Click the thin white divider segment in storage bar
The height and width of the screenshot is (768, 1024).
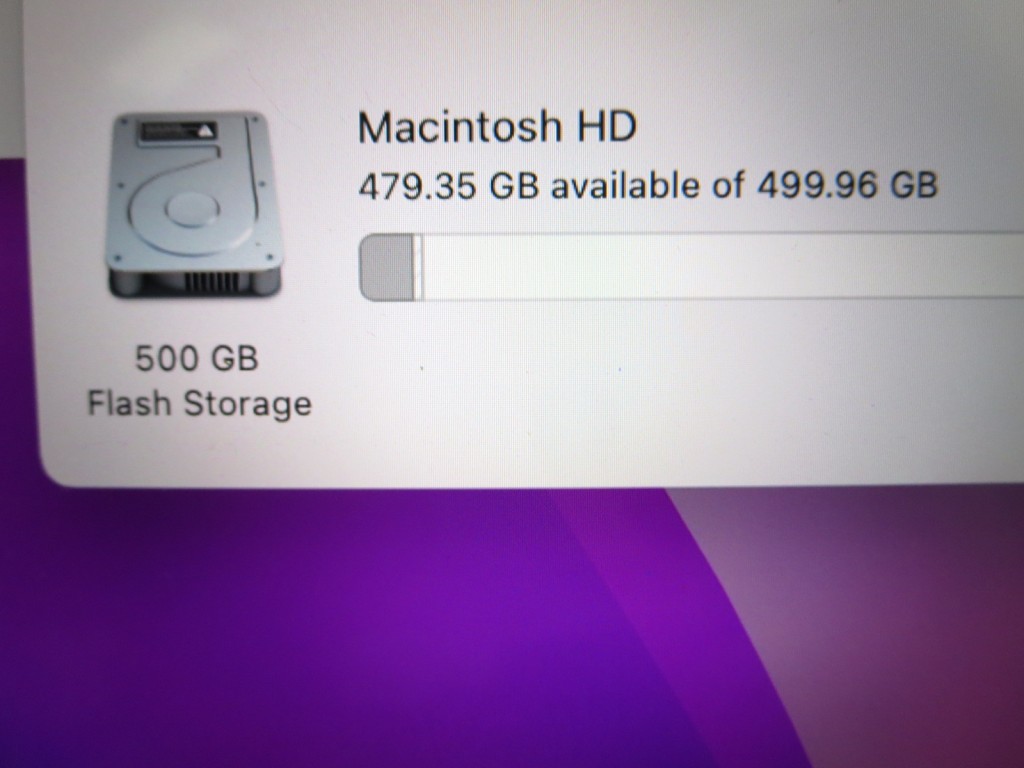click(419, 267)
